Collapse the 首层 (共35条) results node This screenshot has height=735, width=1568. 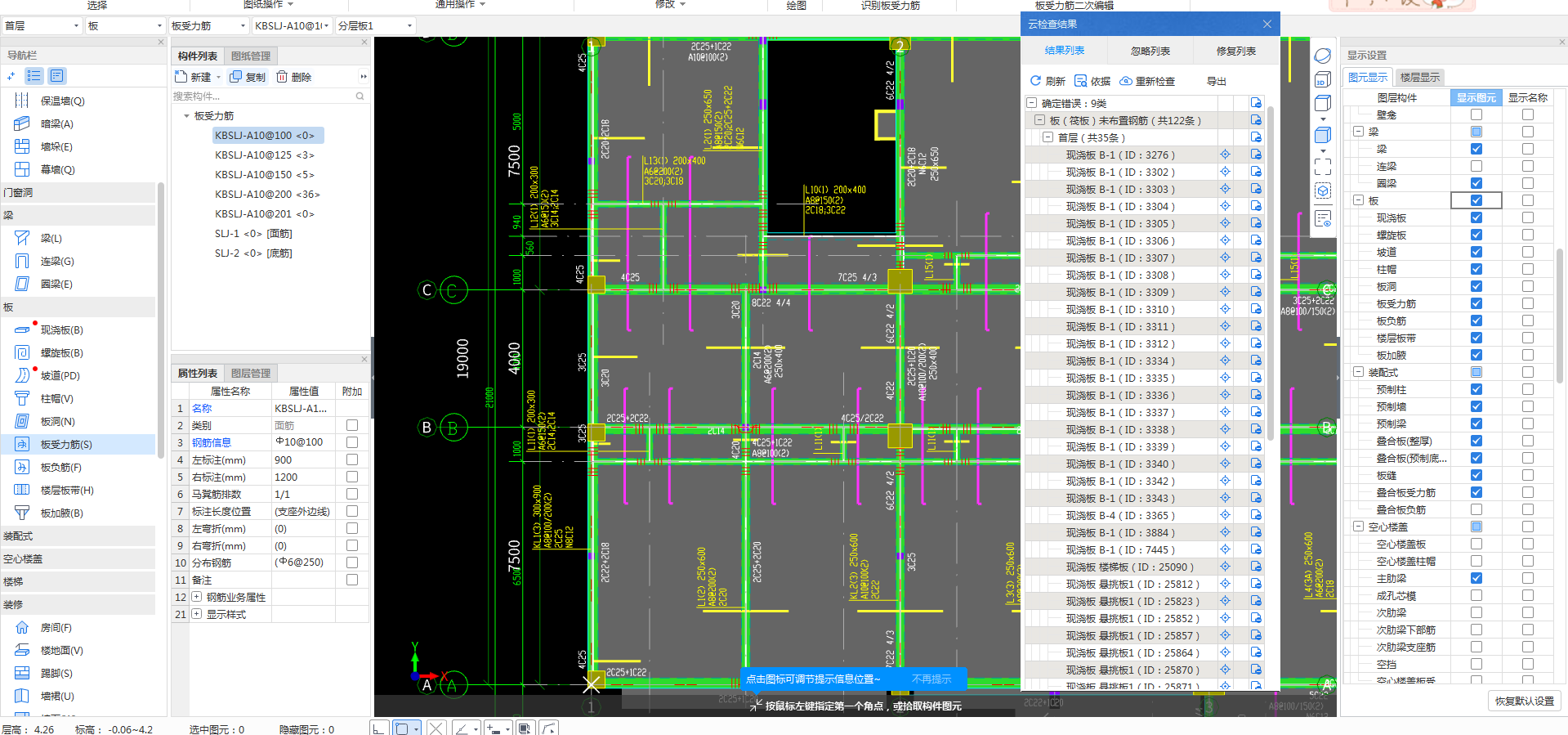pos(1048,137)
